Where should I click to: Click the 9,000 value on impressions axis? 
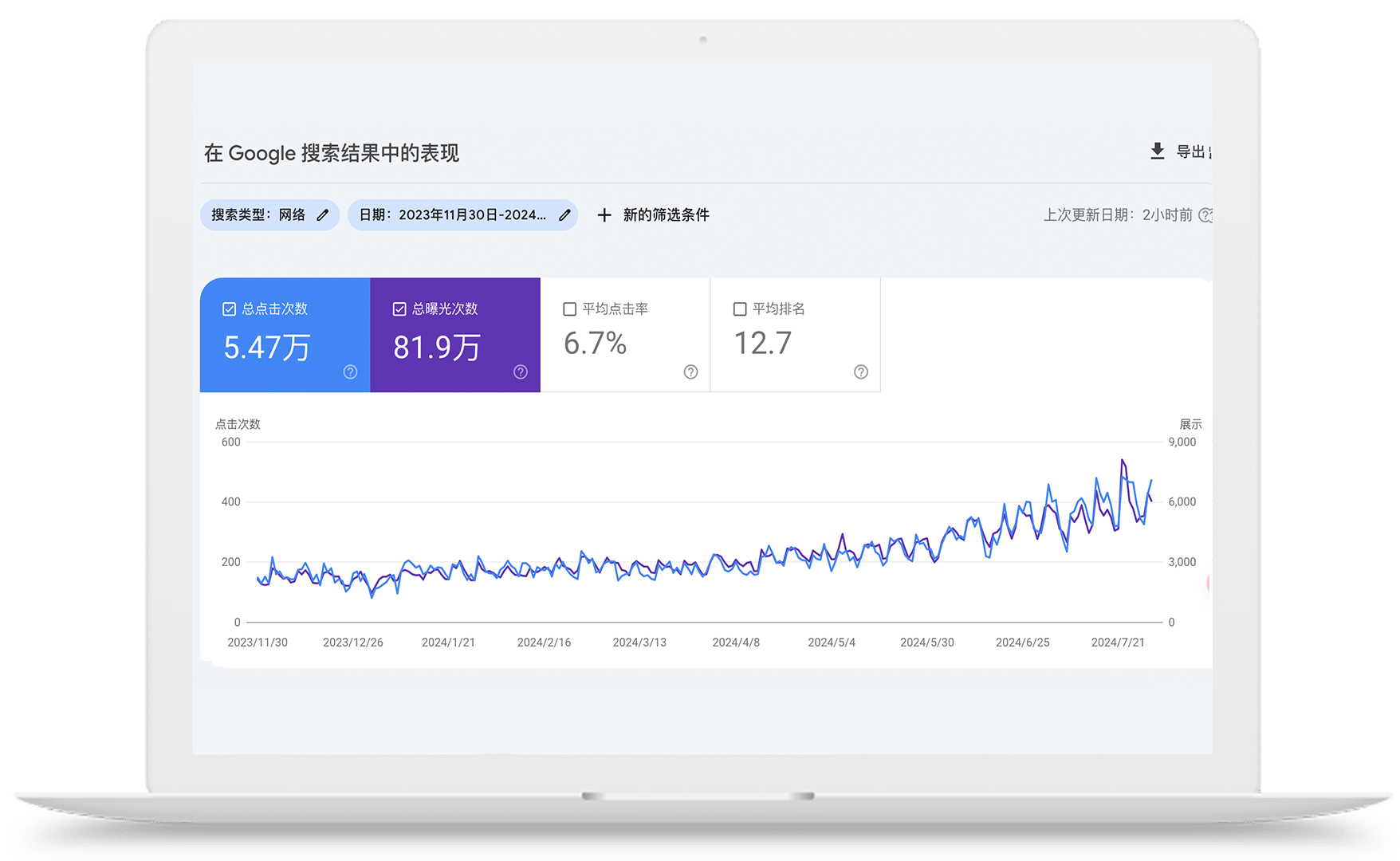coord(1182,442)
